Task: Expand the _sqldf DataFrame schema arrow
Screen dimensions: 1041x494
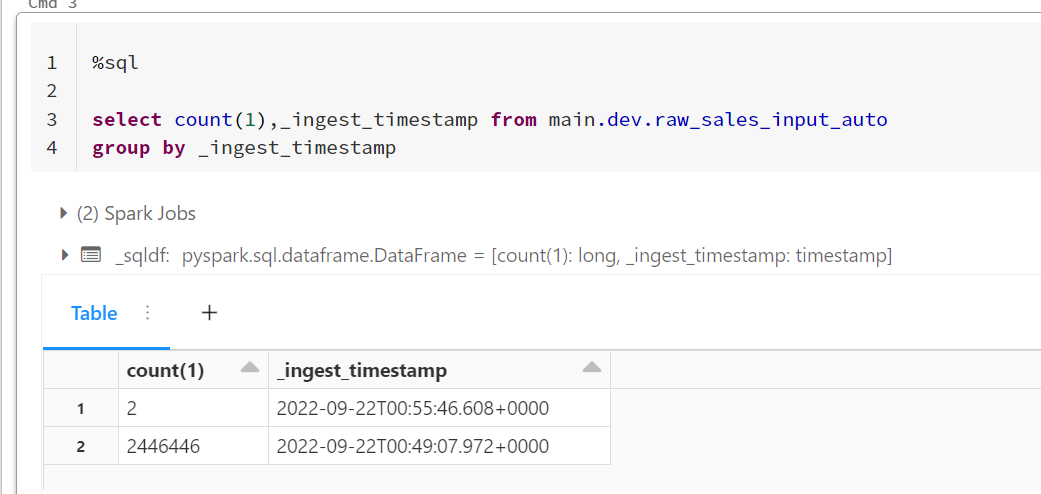Action: 65,255
